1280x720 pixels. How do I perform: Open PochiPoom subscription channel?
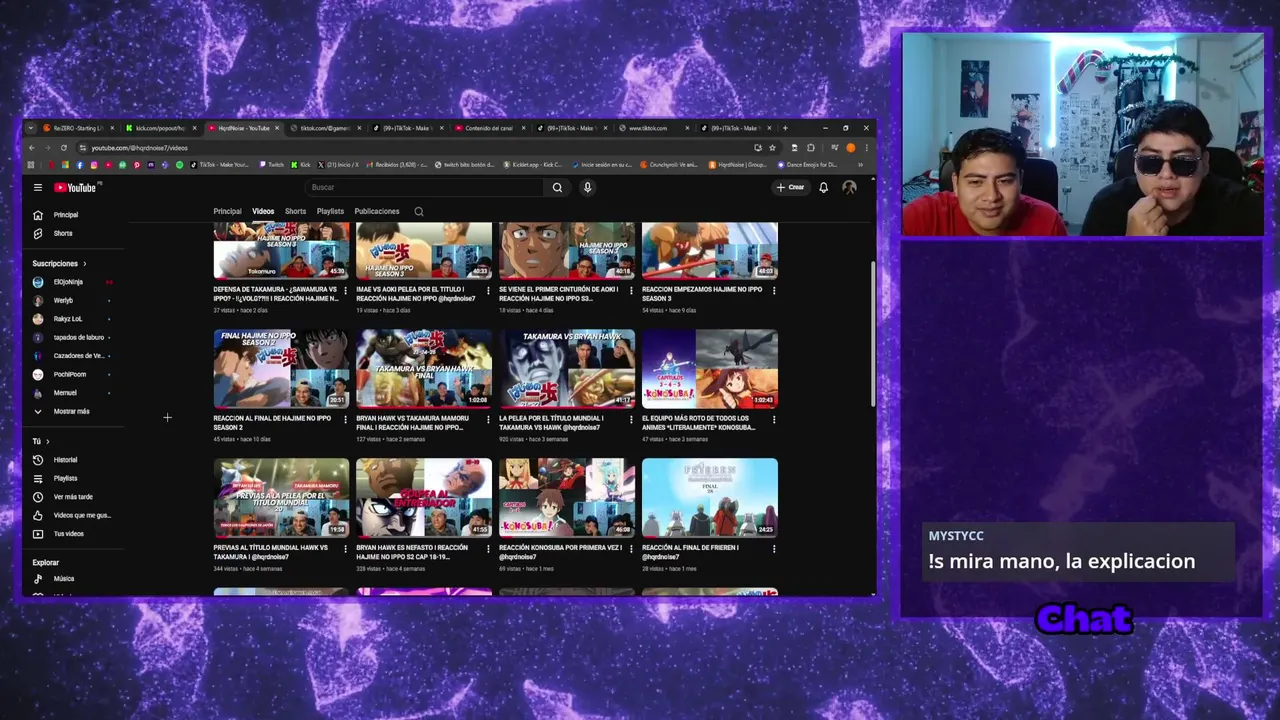tap(75, 374)
